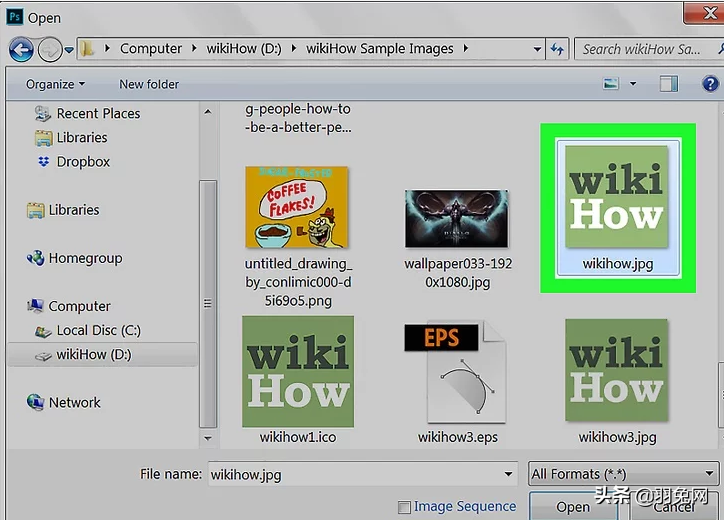Click the Dropbox icon in the sidebar

[x=43, y=162]
